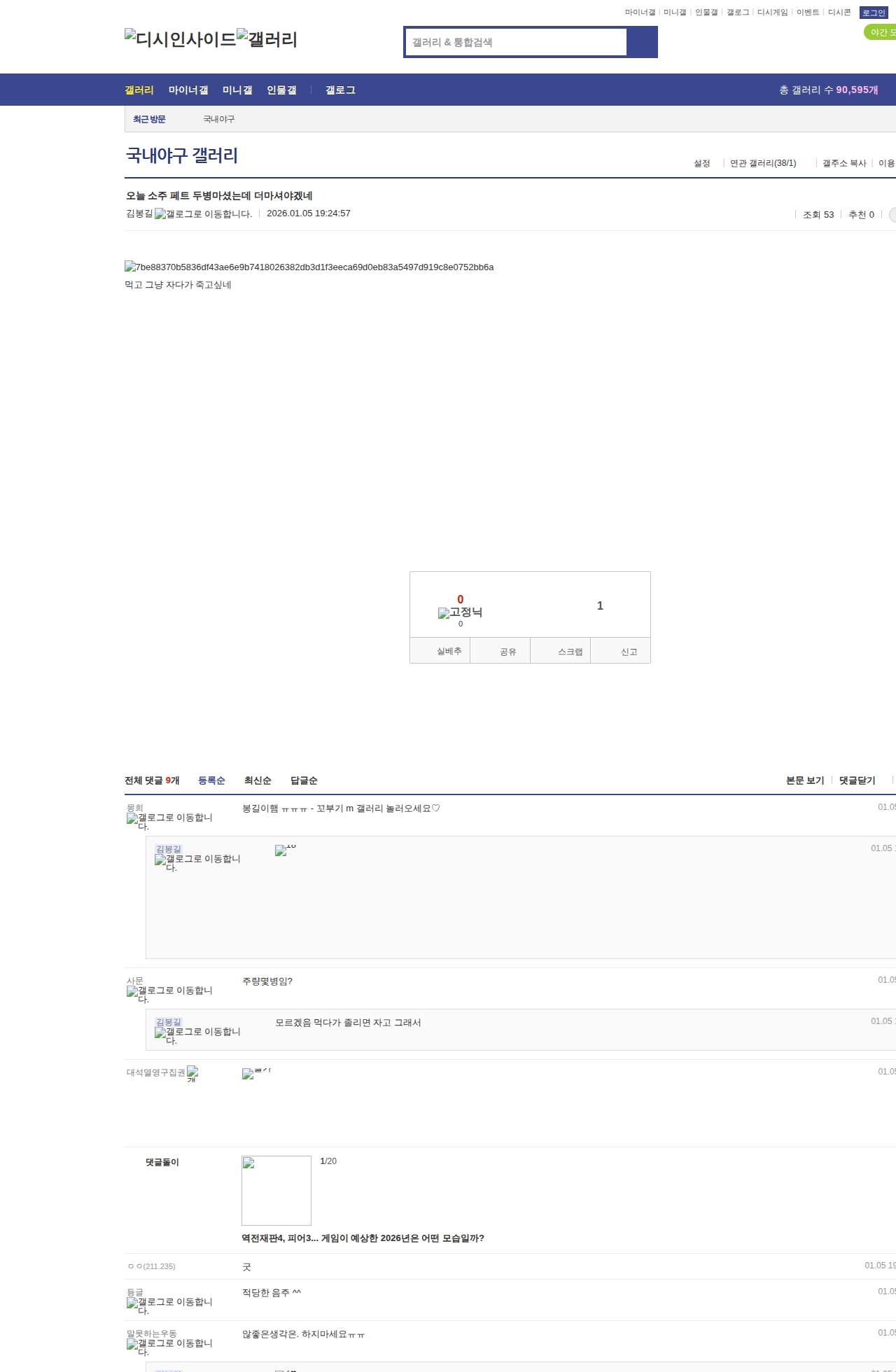This screenshot has width=896, height=1372.
Task: Expand the 연관 갤러리(38/1) list
Action: click(763, 163)
